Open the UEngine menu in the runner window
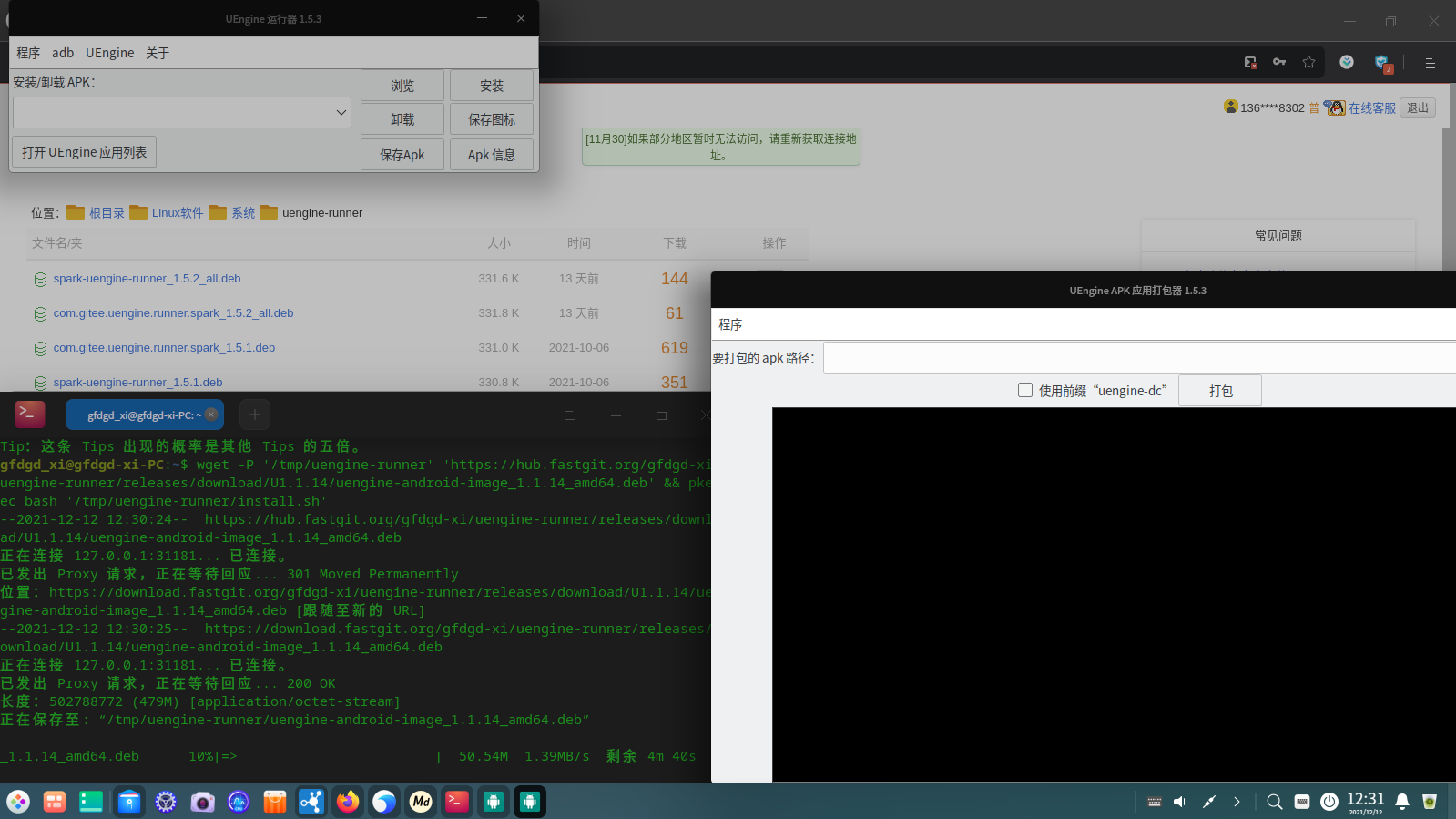Screen dimensions: 1456x819 [x=110, y=53]
